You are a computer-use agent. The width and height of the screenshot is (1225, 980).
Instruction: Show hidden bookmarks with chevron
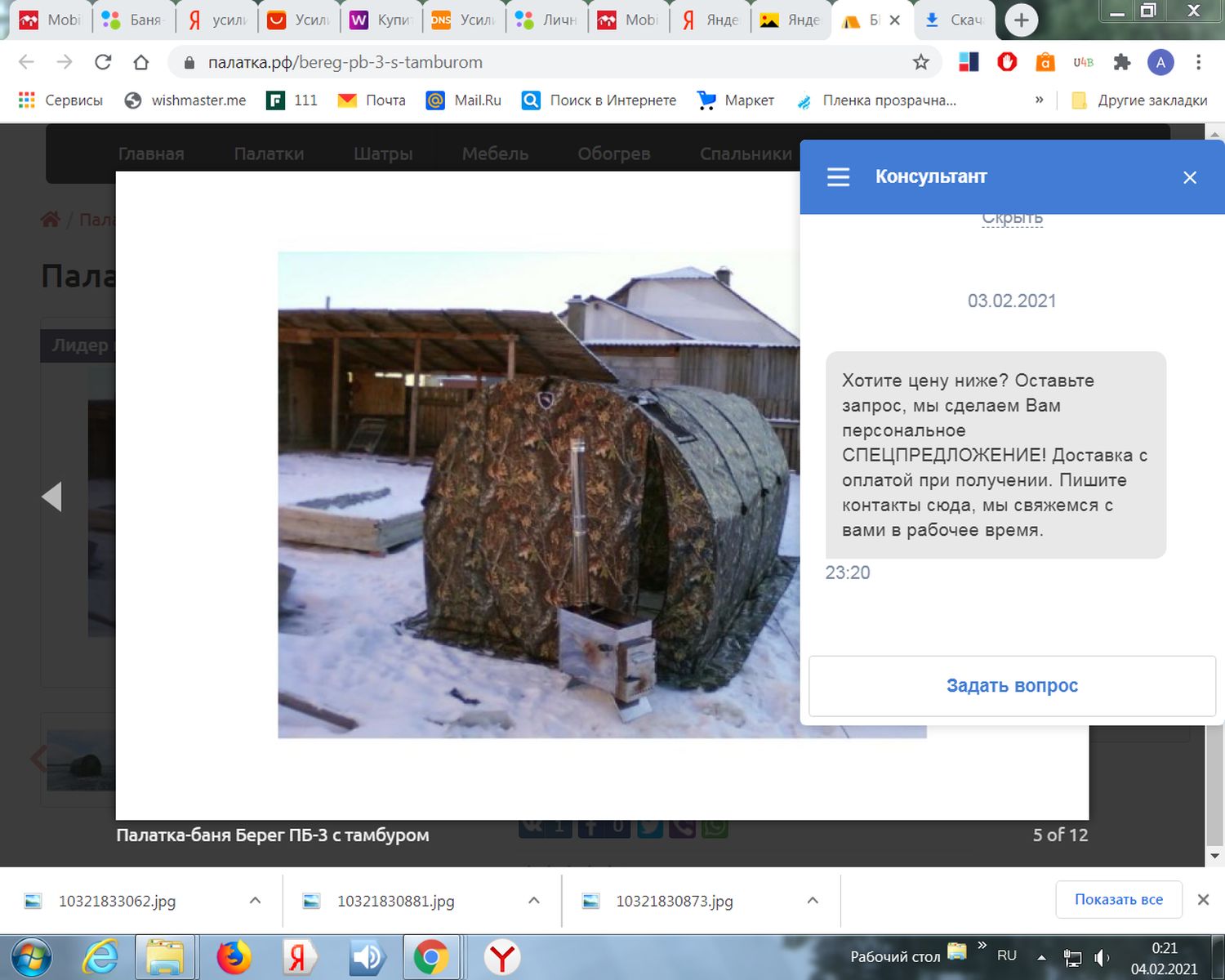(1039, 100)
